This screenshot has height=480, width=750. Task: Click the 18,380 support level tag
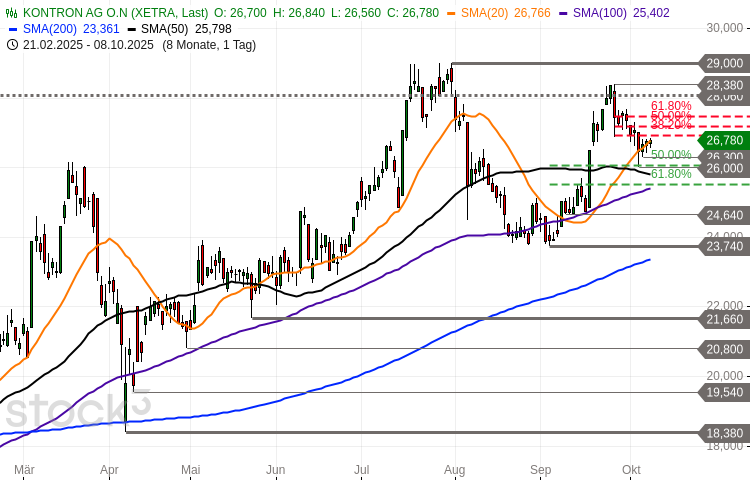[724, 433]
